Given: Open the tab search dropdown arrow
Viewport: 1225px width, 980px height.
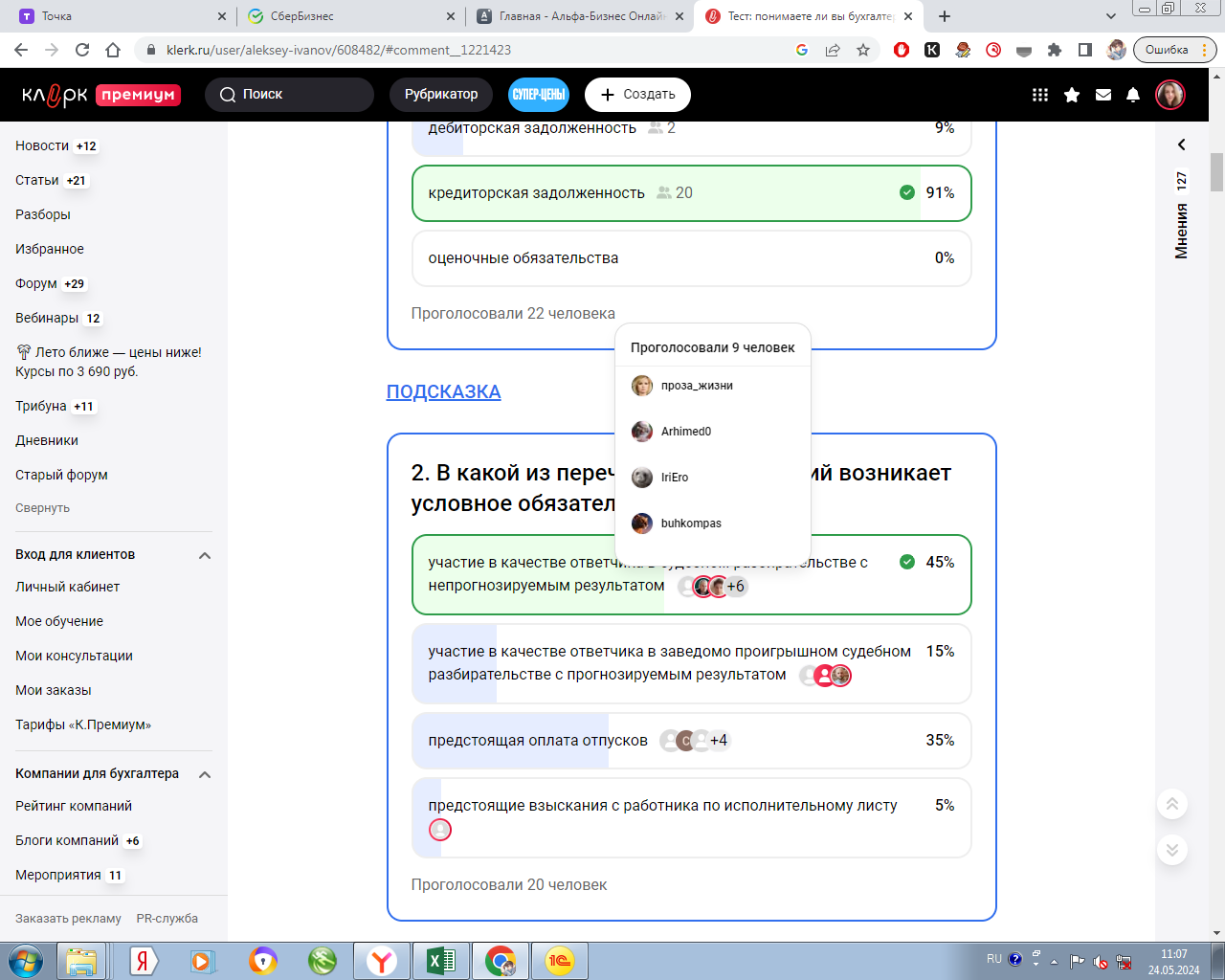Looking at the screenshot, I should coord(1111,16).
